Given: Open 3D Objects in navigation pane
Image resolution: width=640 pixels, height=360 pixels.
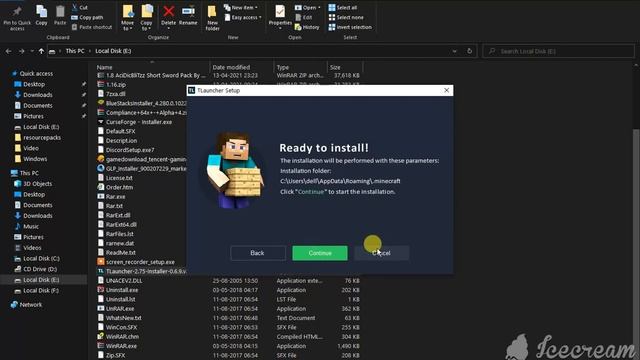Looking at the screenshot, I should tap(38, 184).
